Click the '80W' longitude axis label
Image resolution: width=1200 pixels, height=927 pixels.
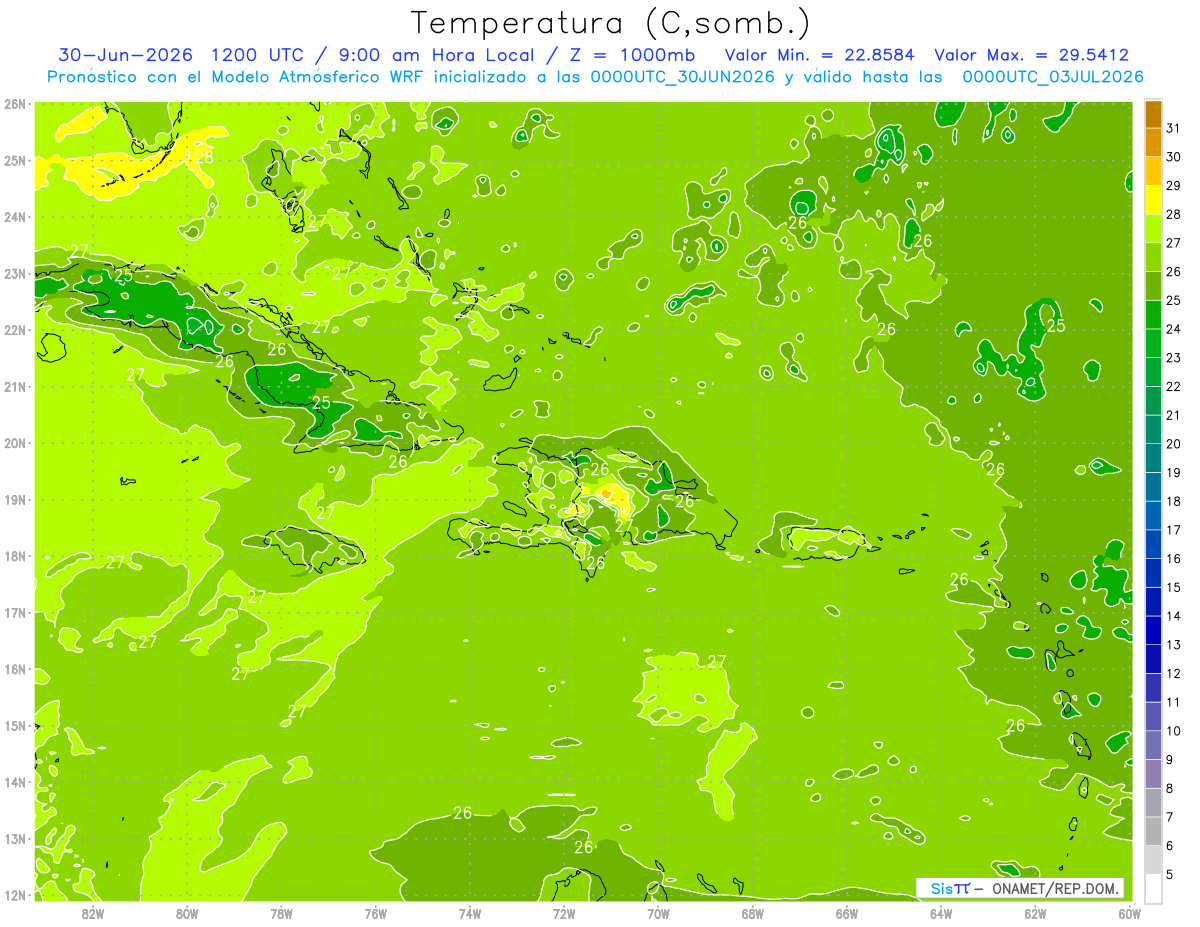click(x=187, y=913)
